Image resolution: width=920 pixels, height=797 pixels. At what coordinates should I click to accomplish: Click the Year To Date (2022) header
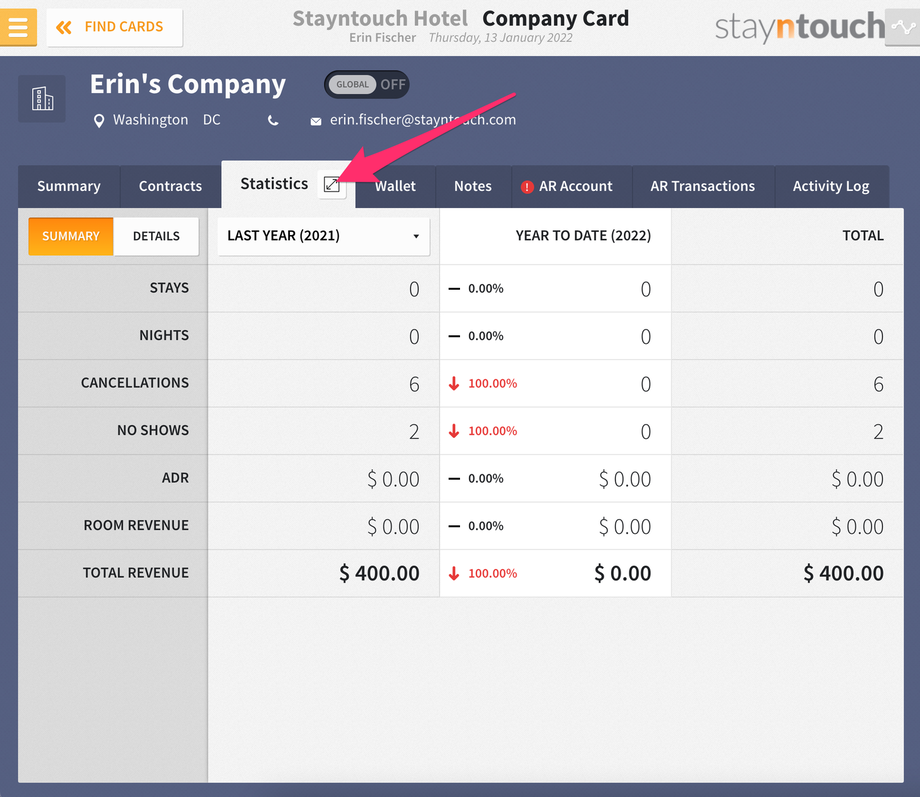pos(583,235)
